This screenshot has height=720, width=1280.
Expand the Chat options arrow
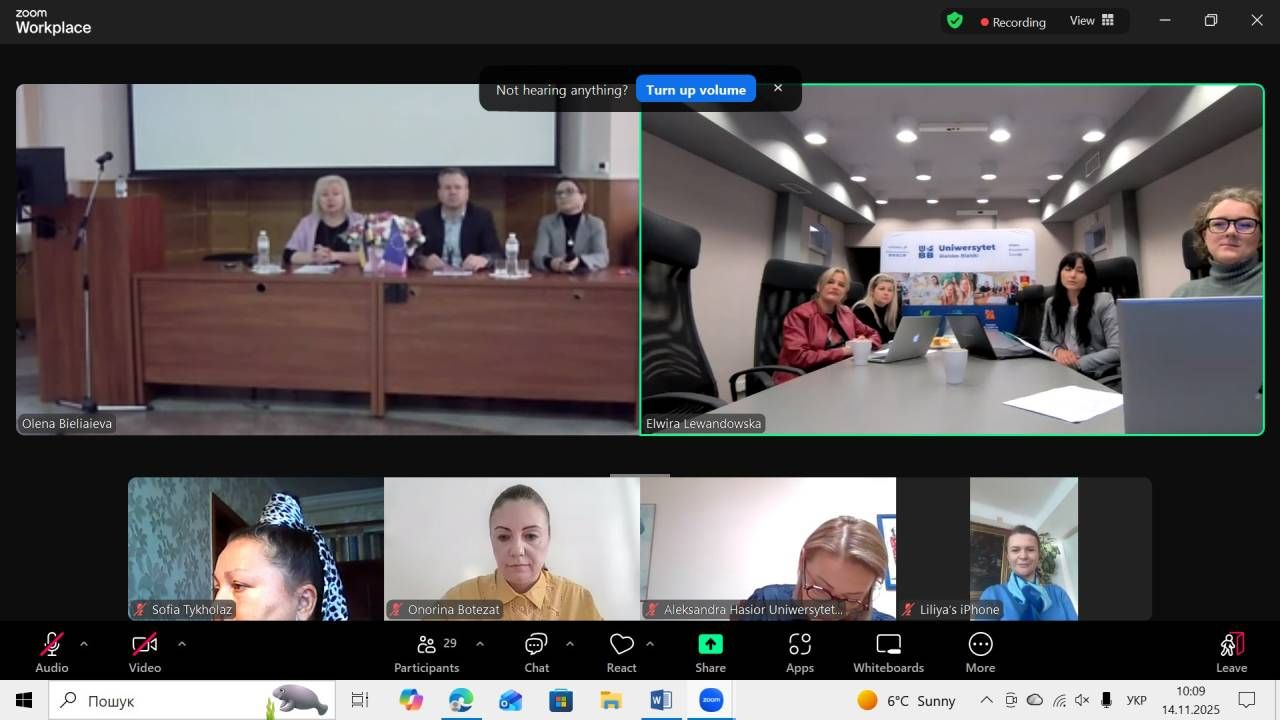[x=570, y=644]
